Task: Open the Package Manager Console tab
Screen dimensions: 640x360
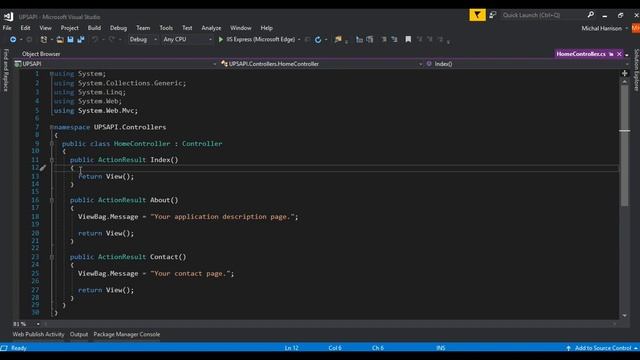Action: 127,334
